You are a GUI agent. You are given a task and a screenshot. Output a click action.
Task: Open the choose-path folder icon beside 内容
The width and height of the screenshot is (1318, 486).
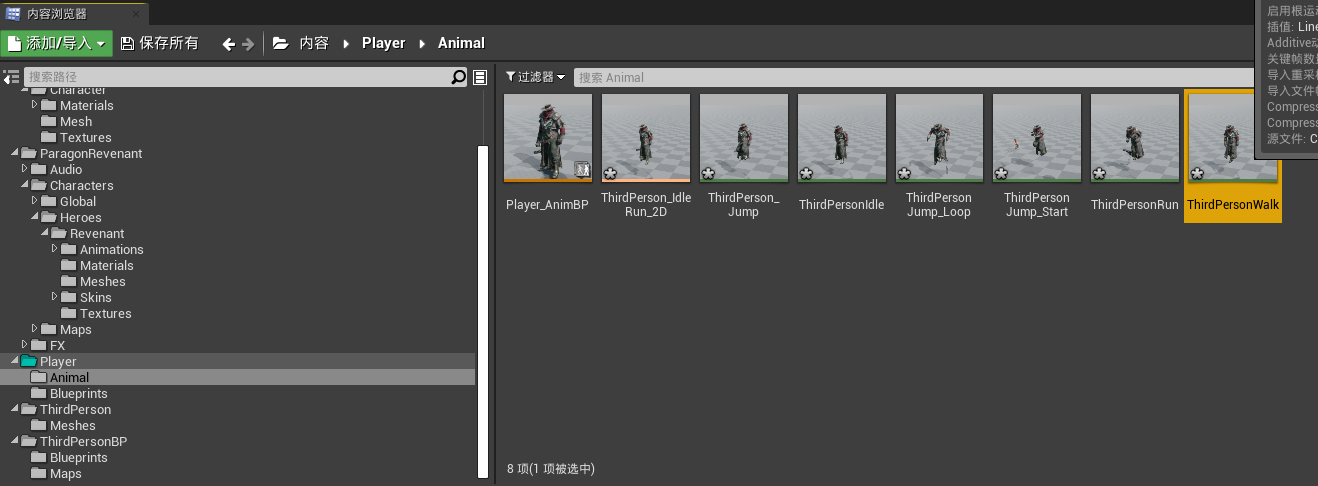pyautogui.click(x=280, y=43)
